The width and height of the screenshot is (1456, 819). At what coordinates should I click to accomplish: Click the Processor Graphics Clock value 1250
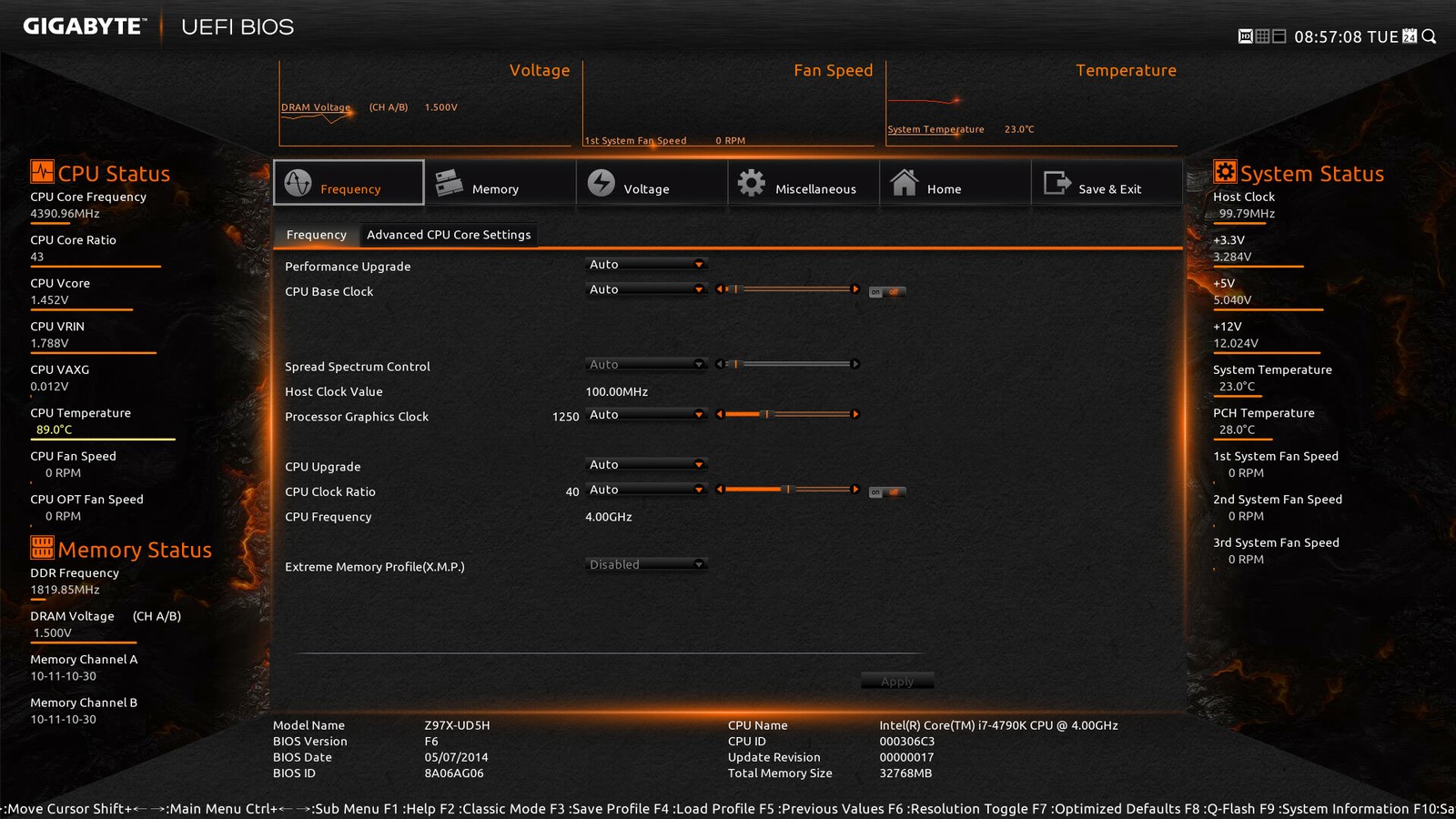pyautogui.click(x=565, y=417)
